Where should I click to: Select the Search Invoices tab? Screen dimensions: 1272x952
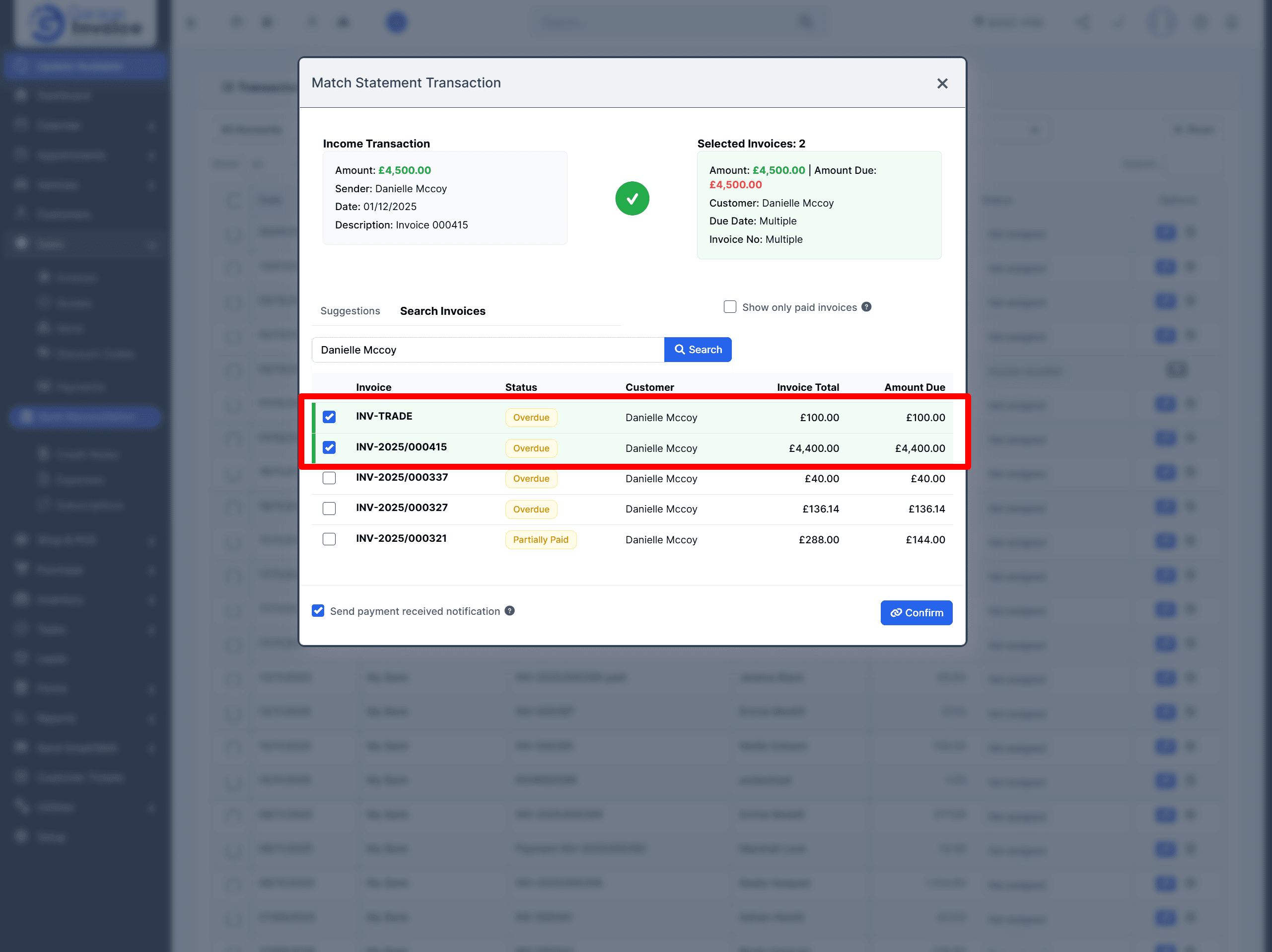(x=442, y=311)
